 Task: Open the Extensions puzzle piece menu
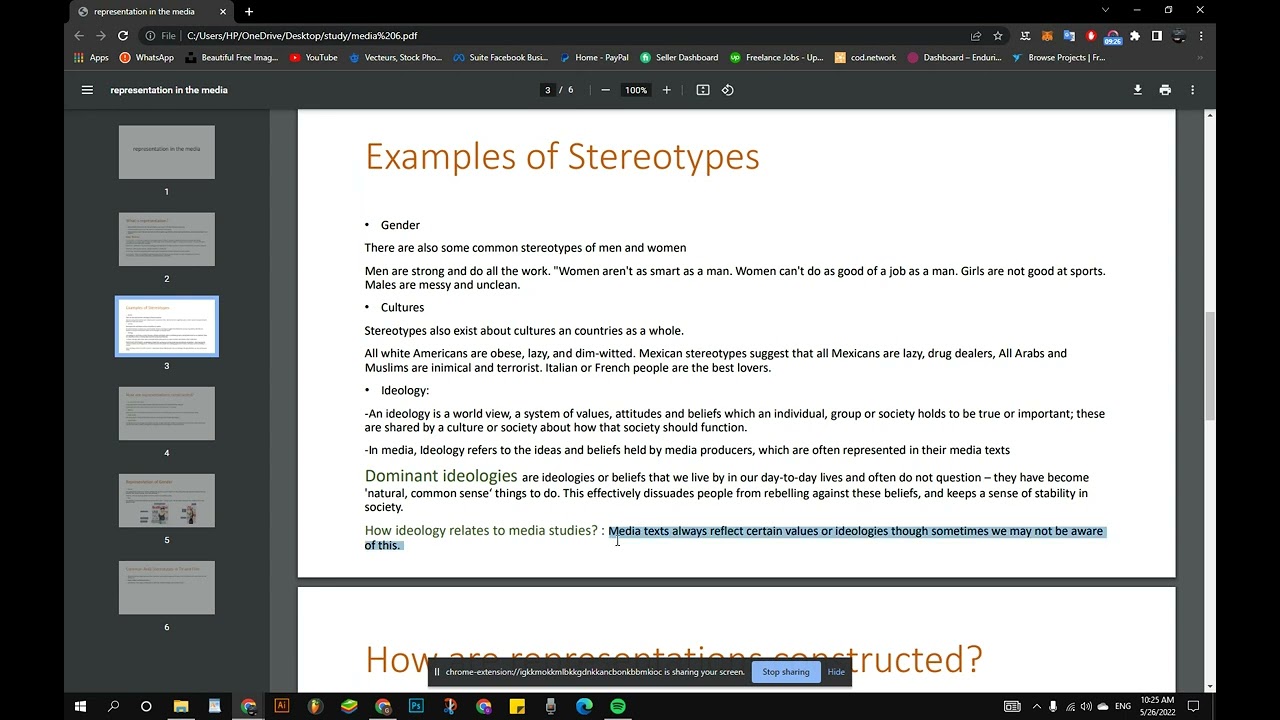coord(1135,36)
